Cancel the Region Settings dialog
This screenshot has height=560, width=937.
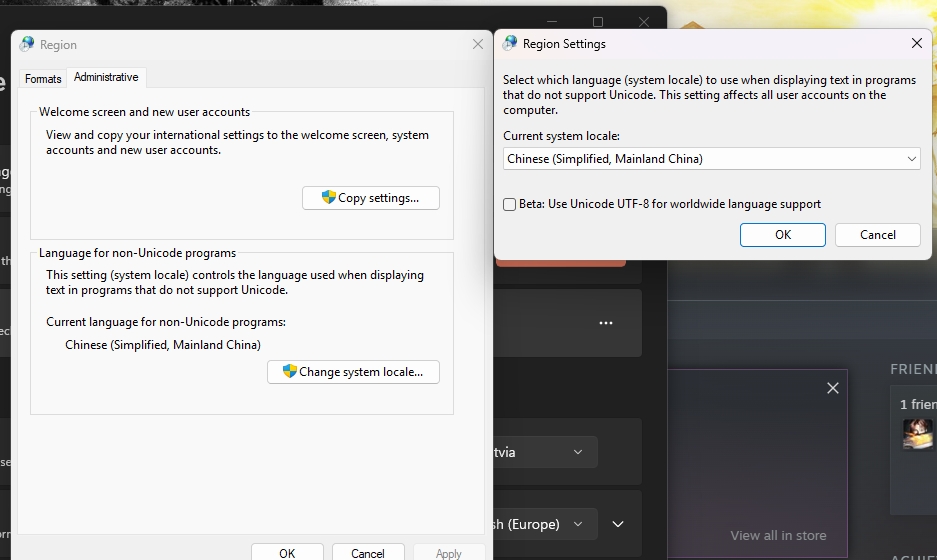pyautogui.click(x=877, y=234)
